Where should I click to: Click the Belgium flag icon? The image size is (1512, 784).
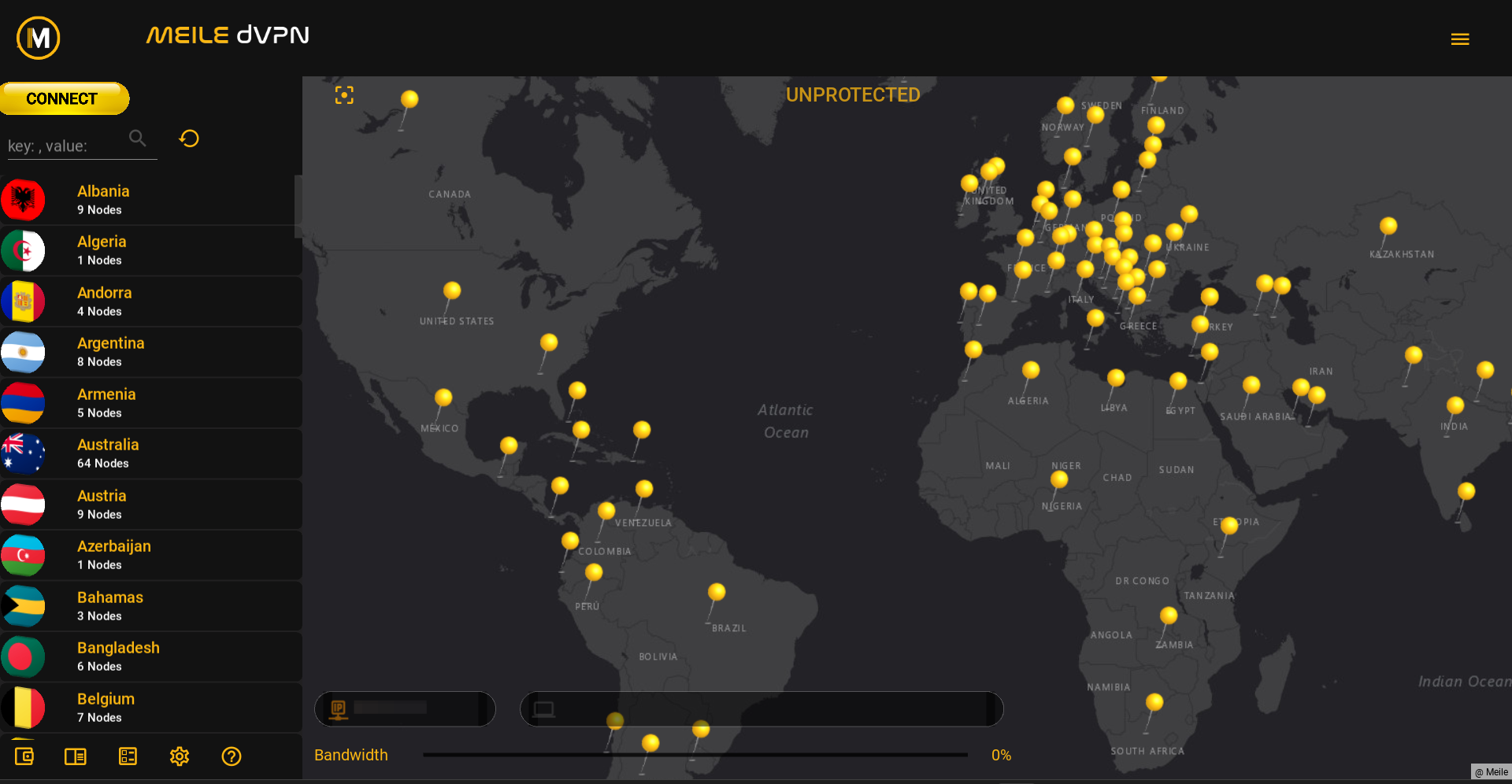tap(23, 708)
